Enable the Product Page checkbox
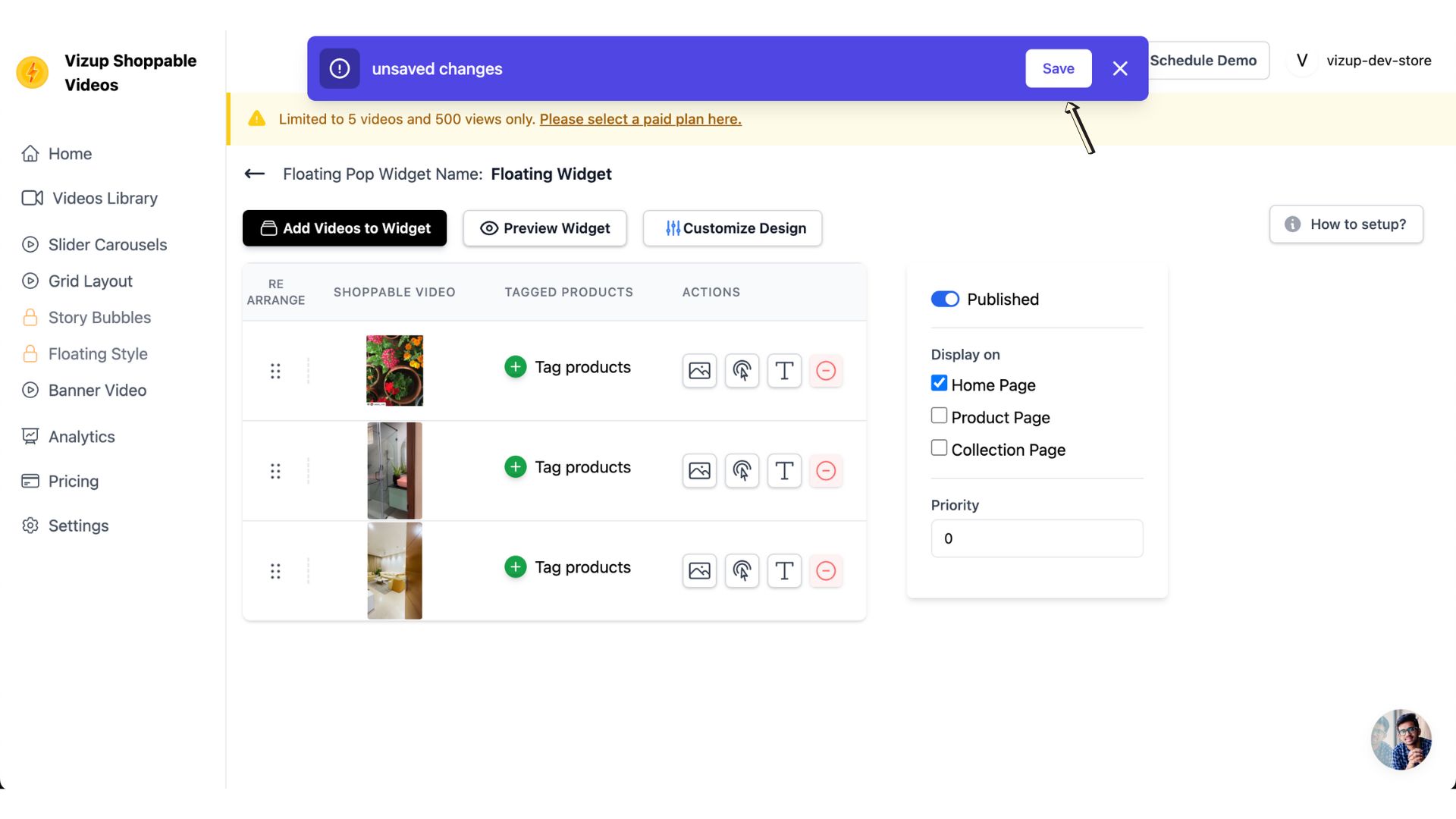The image size is (1456, 819). pyautogui.click(x=938, y=416)
